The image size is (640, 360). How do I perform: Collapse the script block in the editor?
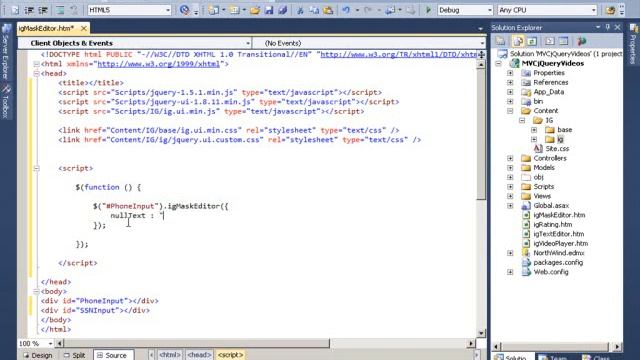pyautogui.click(x=36, y=168)
